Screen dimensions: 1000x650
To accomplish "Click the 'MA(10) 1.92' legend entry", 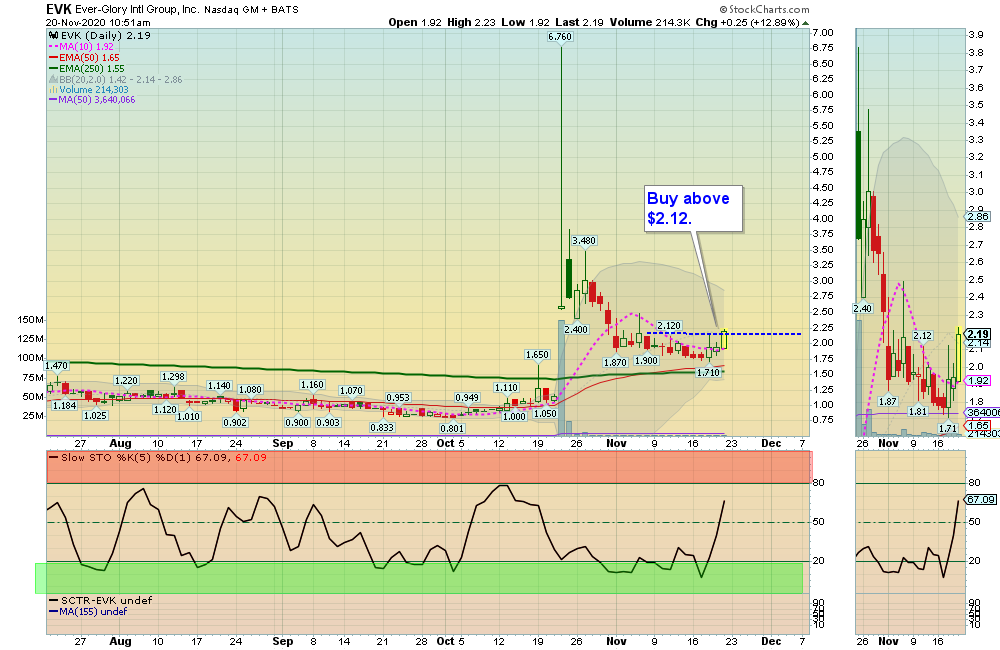I will click(82, 47).
